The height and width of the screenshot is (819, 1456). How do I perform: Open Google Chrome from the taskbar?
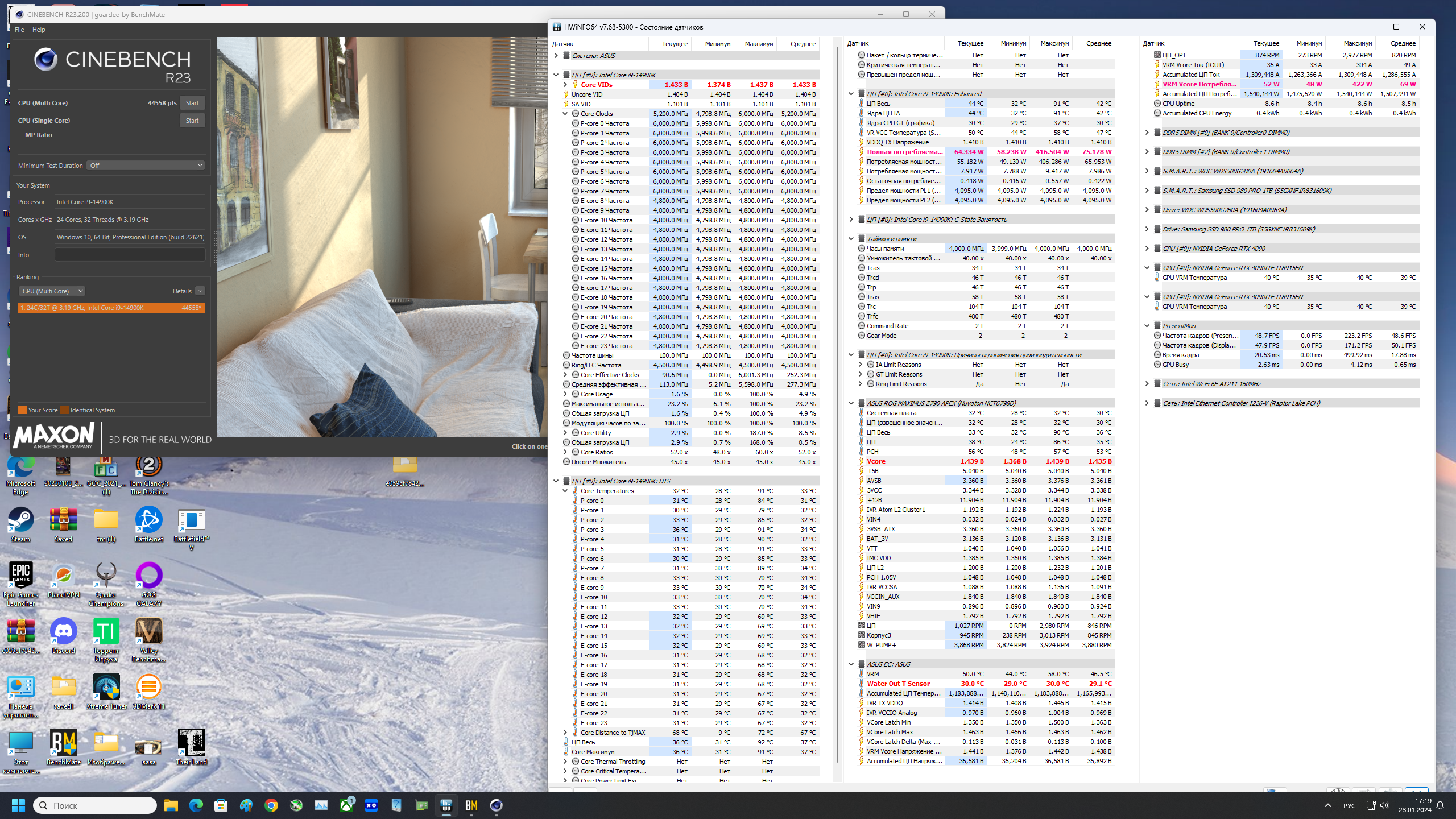point(271,805)
